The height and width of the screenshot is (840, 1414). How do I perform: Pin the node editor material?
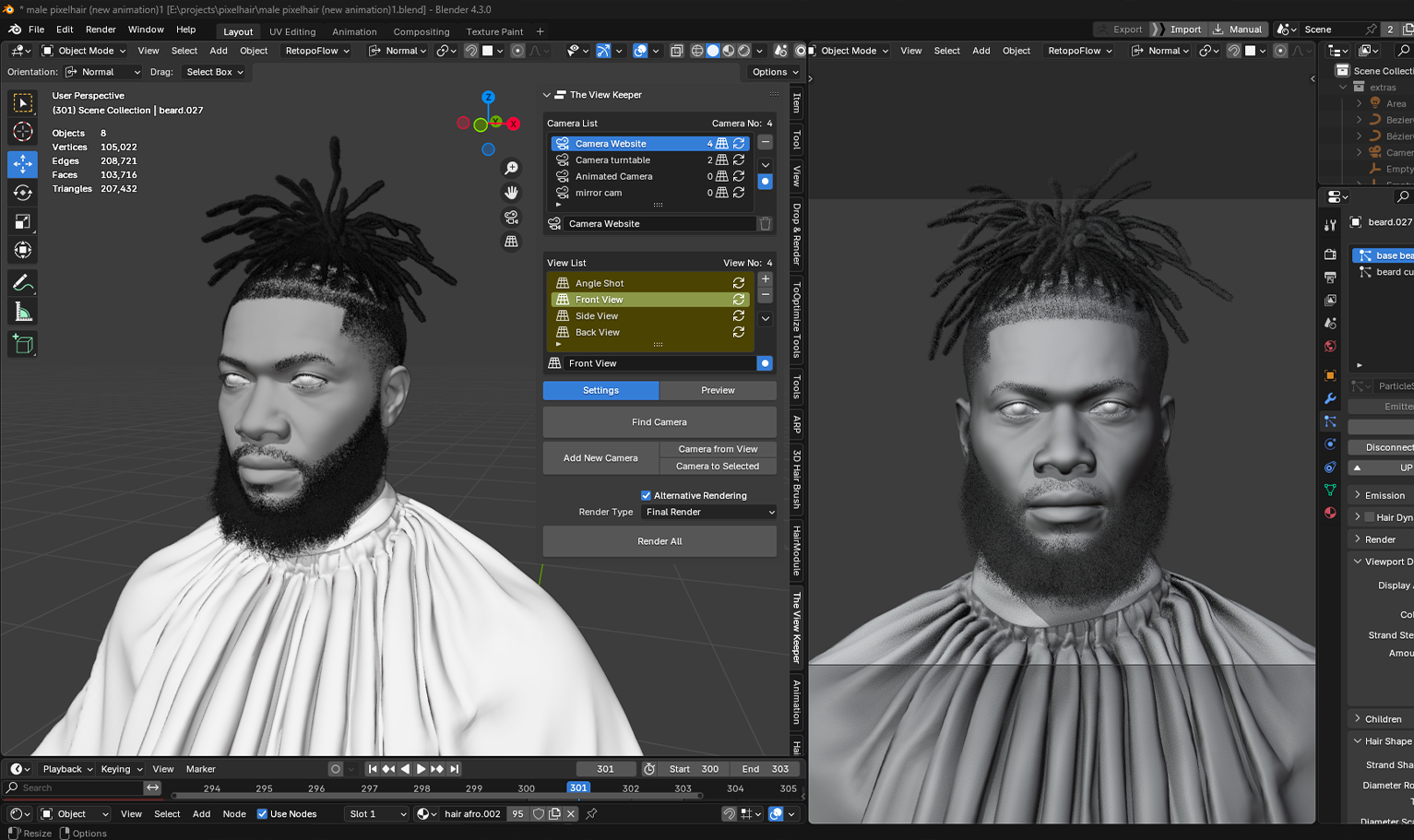click(x=591, y=813)
